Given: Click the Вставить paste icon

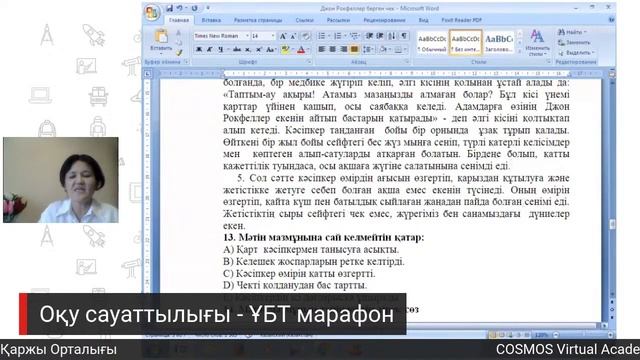Looking at the screenshot, I should click(x=161, y=37).
